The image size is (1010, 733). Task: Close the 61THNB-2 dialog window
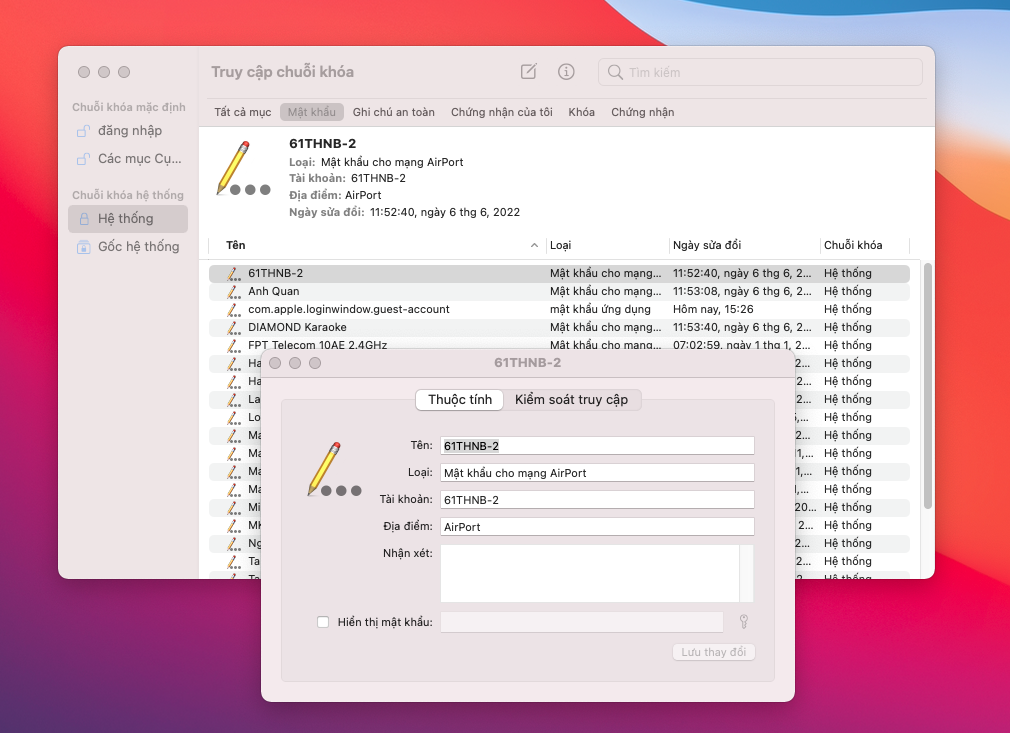275,363
